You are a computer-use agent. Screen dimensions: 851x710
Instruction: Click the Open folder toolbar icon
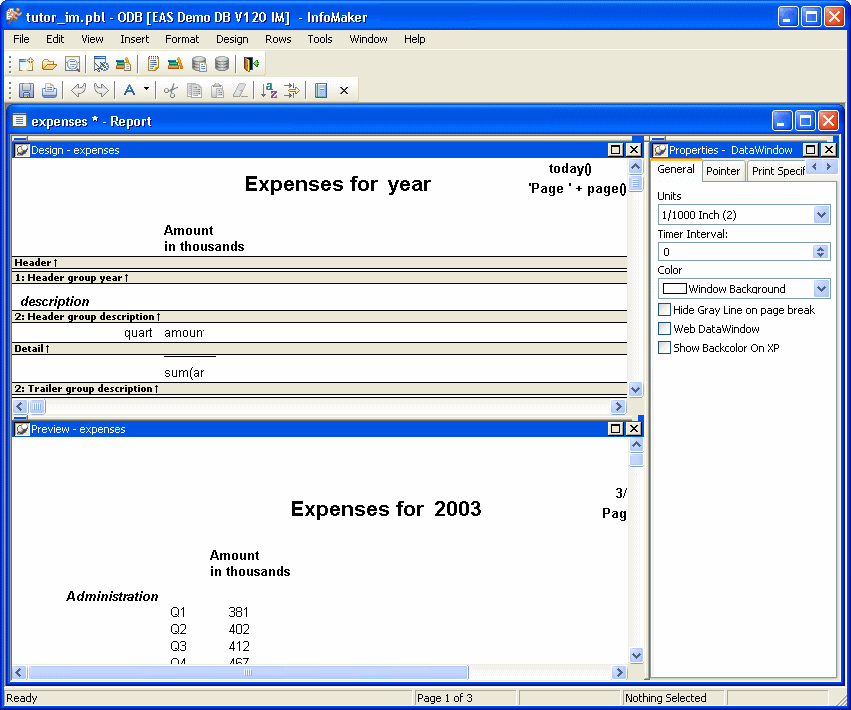pyautogui.click(x=49, y=64)
